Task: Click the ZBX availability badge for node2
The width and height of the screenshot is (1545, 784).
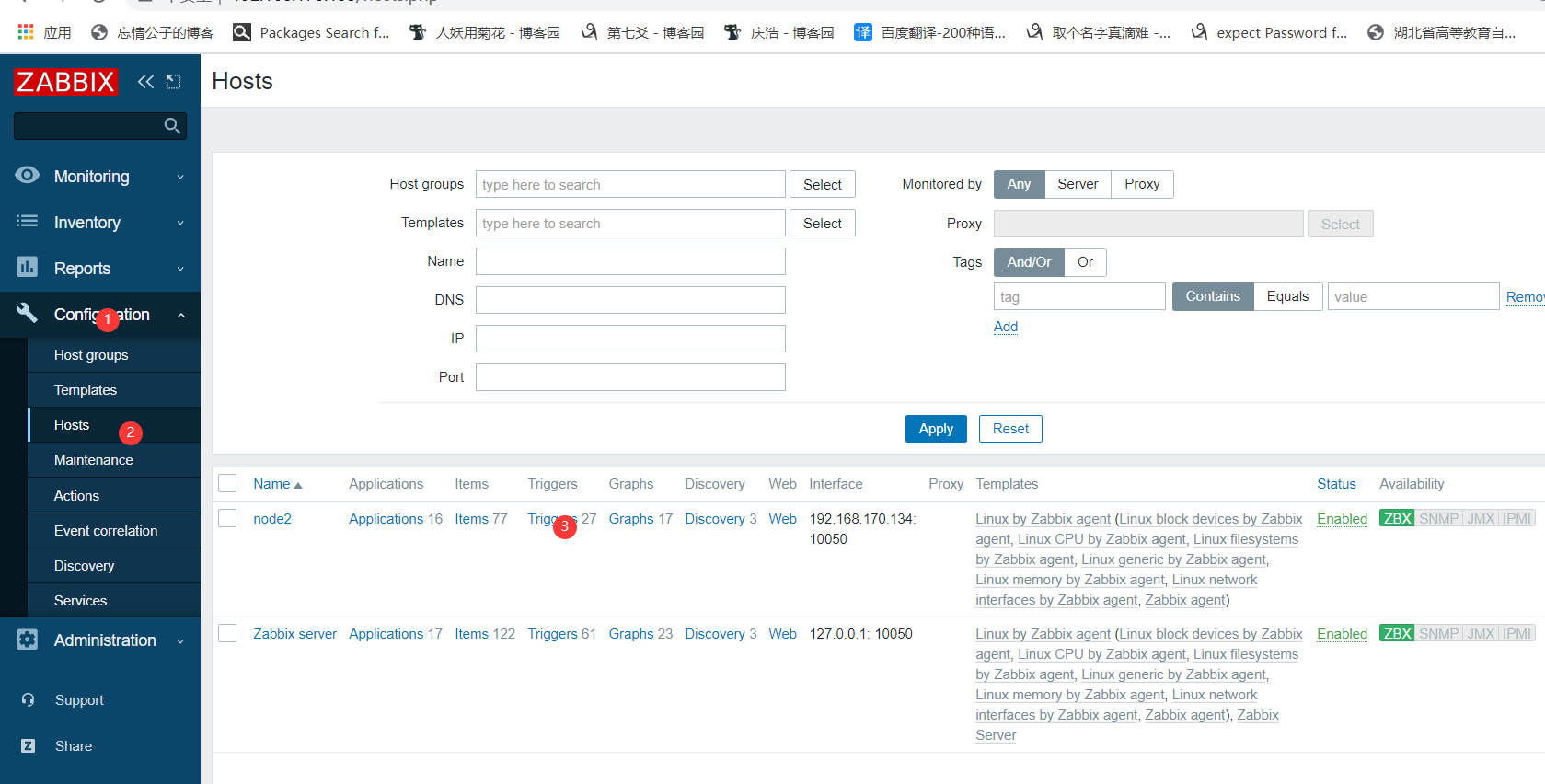Action: 1397,519
